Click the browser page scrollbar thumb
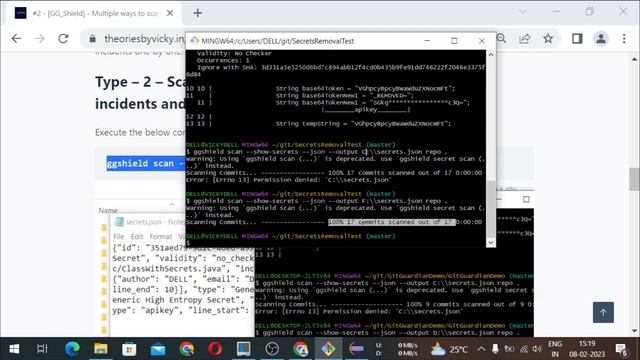 [634, 179]
